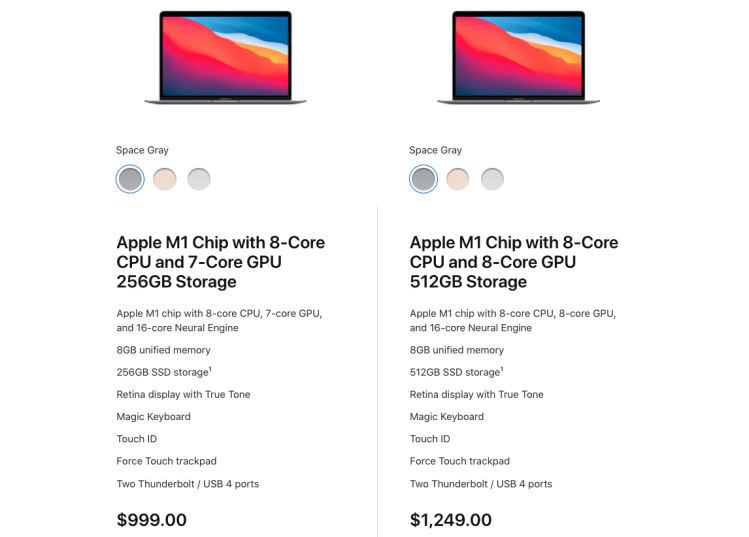The image size is (749, 537).
Task: Choose Space Gray swatch on 256GB model
Action: (x=130, y=179)
